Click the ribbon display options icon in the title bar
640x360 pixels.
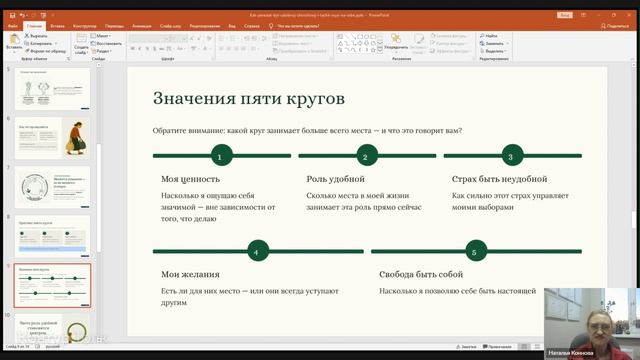pos(583,15)
